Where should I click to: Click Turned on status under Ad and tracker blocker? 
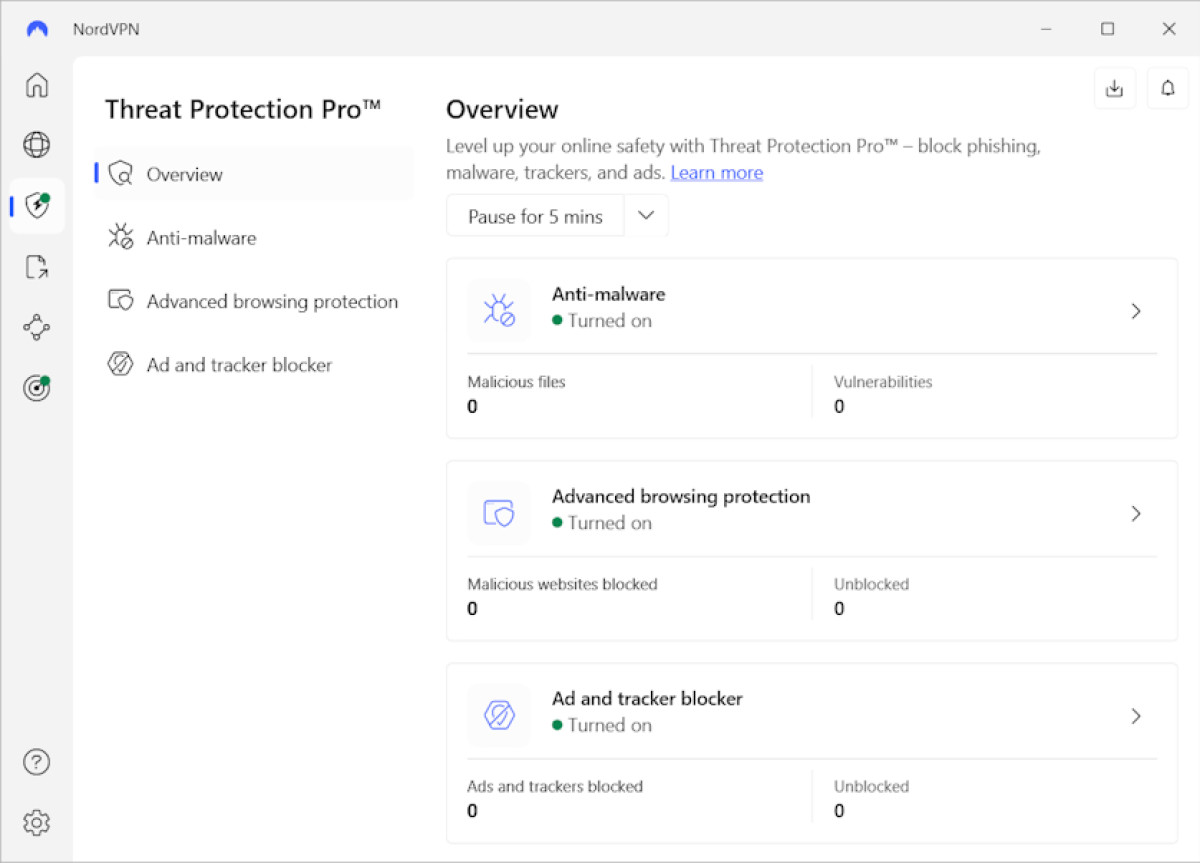(602, 725)
